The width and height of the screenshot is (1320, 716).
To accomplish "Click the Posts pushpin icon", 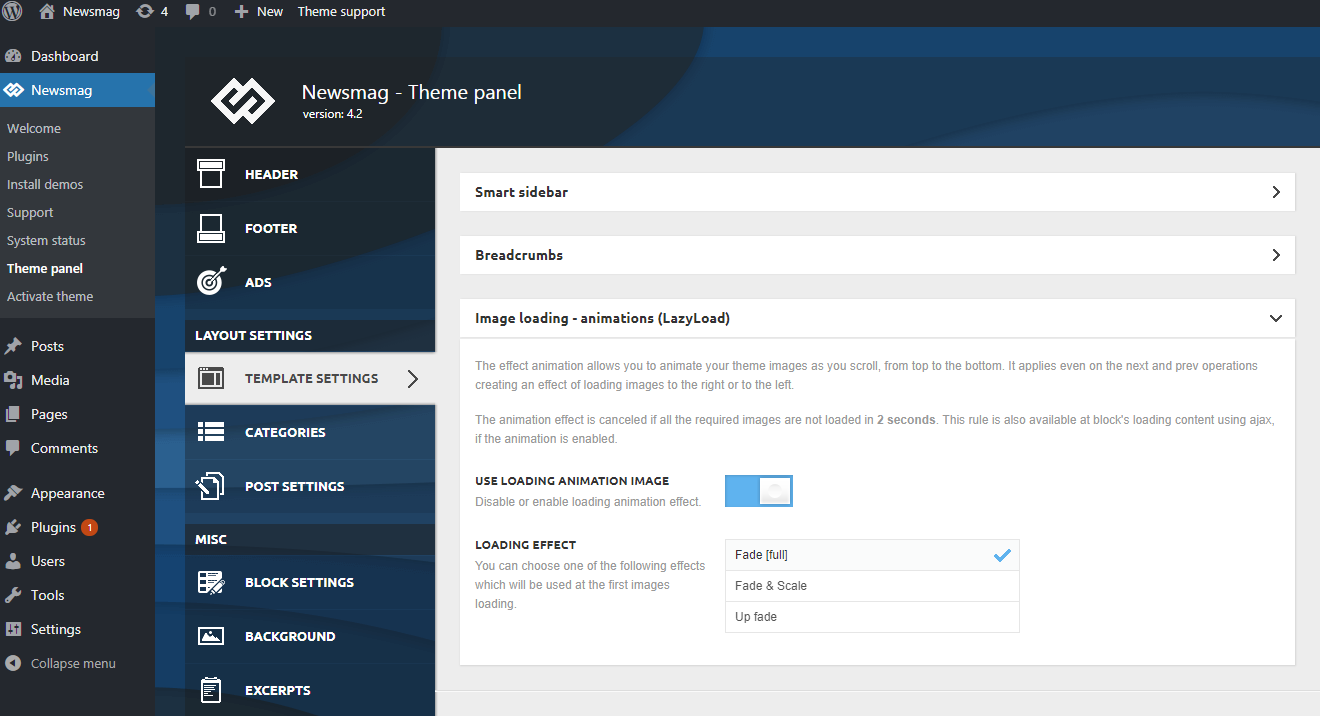I will pos(13,346).
